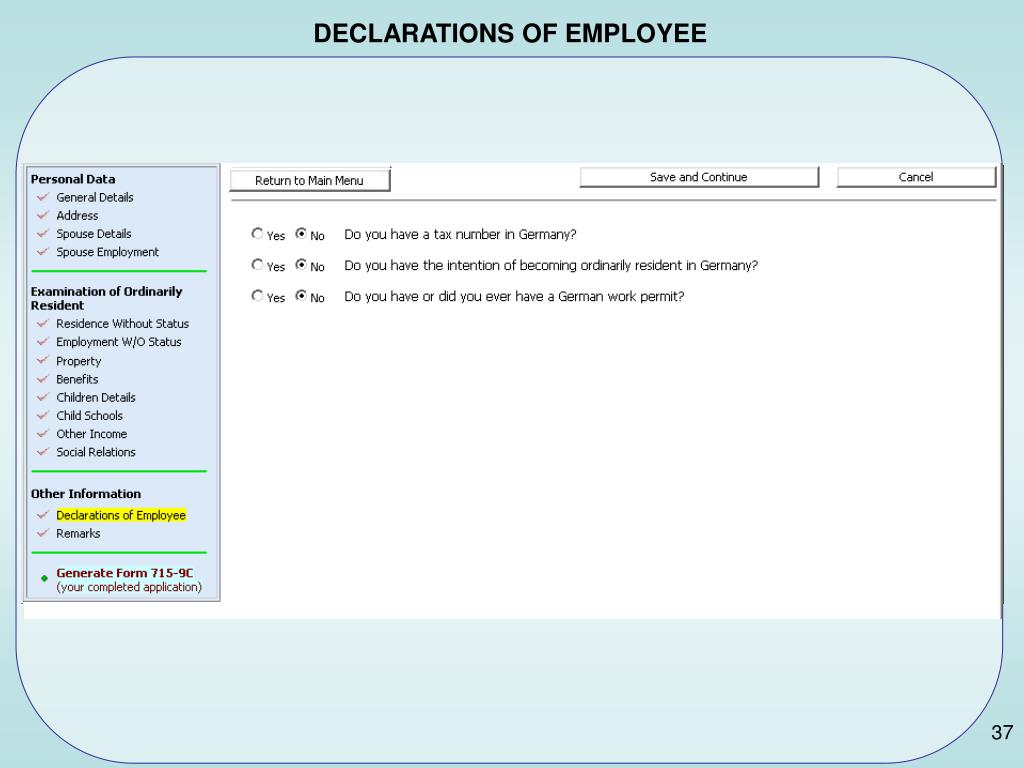Click the Other Information heading
This screenshot has height=768, width=1024.
pos(86,494)
